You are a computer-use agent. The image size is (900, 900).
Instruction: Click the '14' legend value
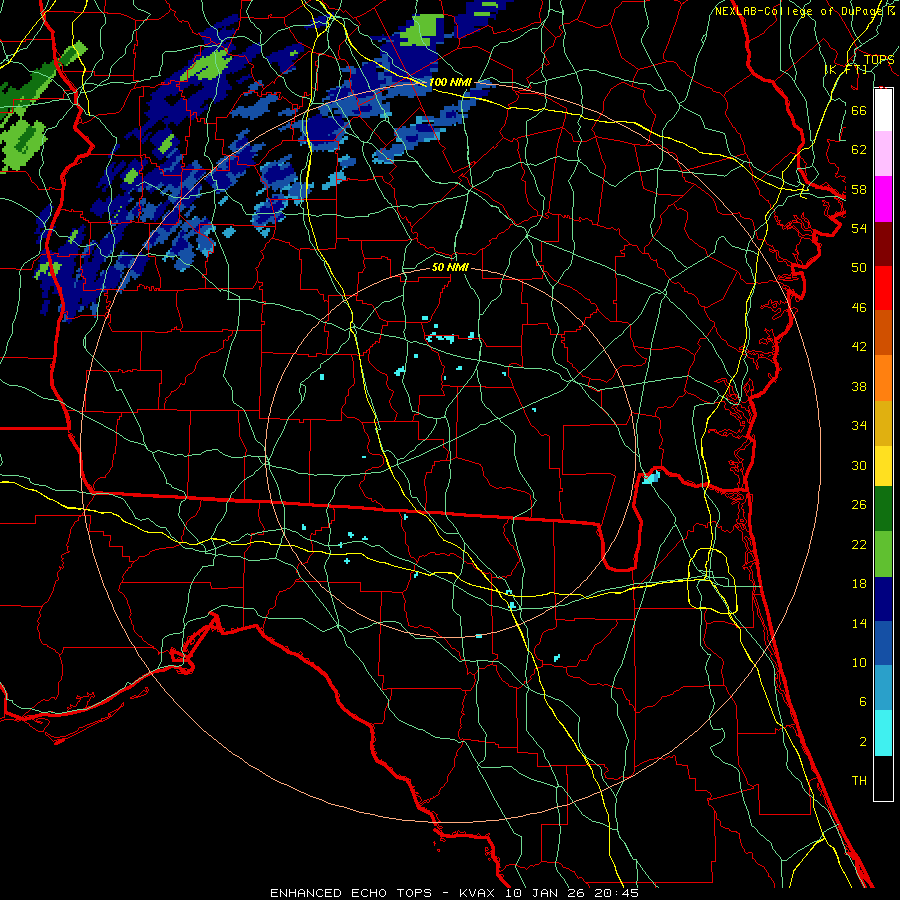pyautogui.click(x=859, y=623)
